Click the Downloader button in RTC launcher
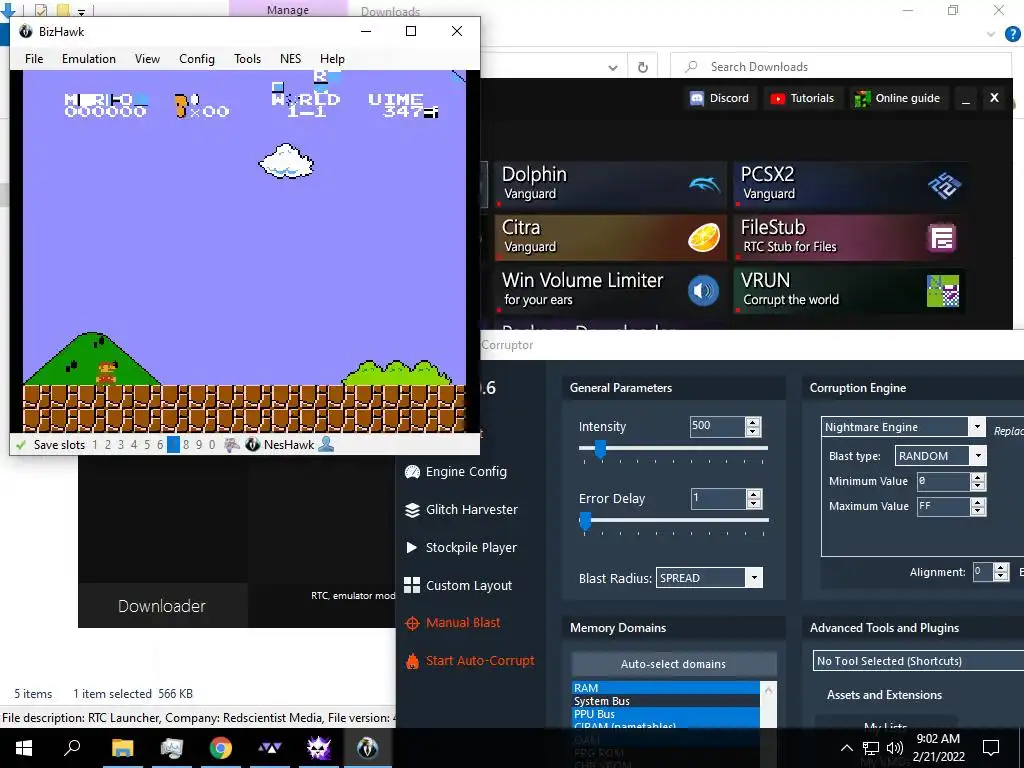 pos(162,606)
